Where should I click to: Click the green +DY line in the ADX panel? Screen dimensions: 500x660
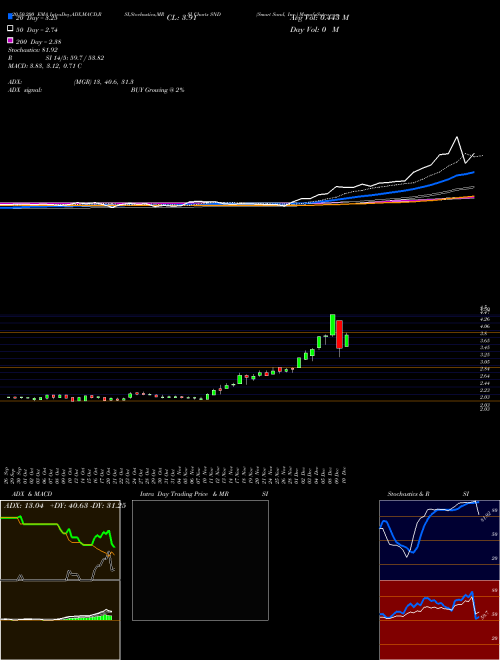[42, 524]
